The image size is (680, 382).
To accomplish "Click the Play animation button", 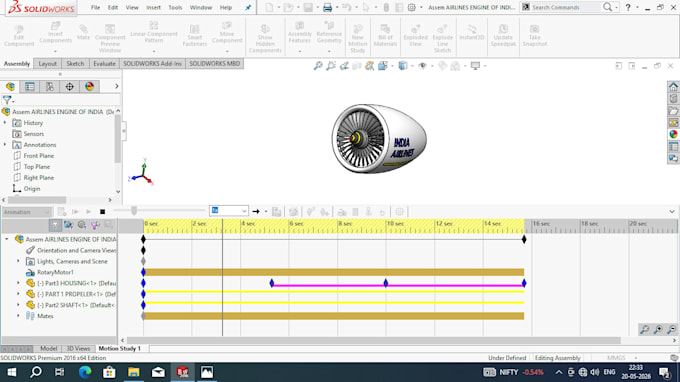I will [89, 212].
